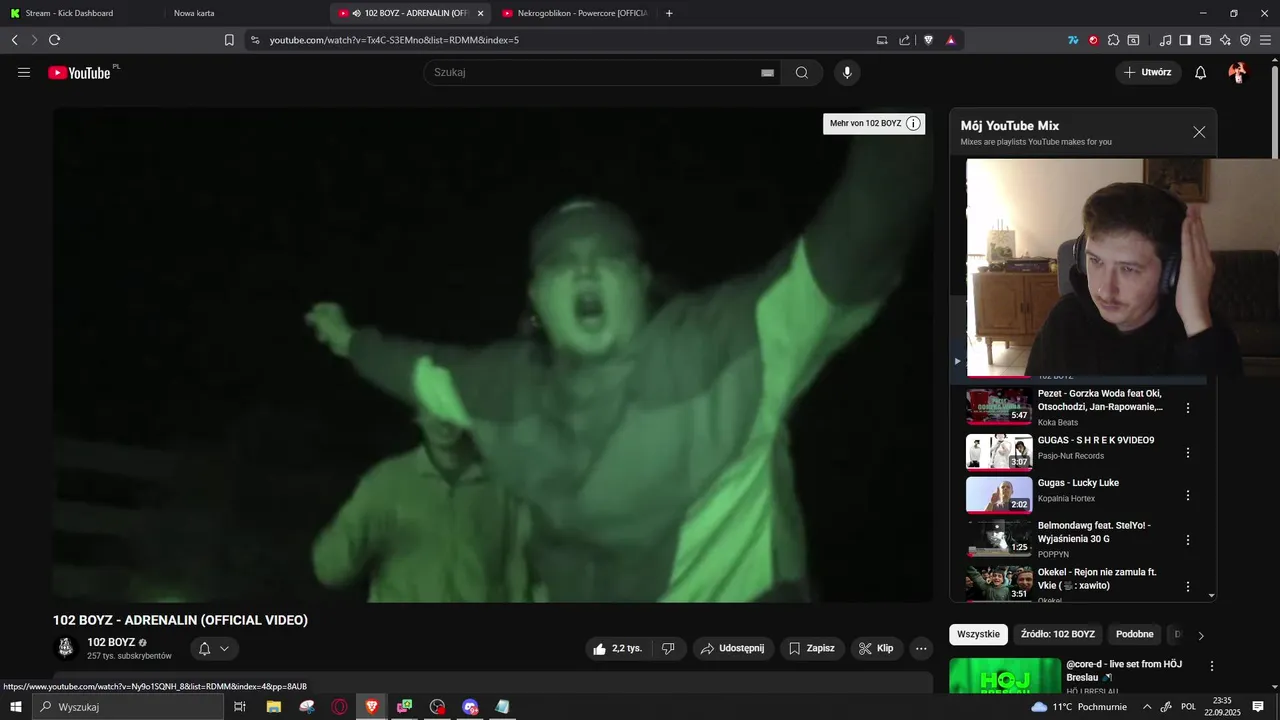Open the account avatar menu

point(1238,72)
